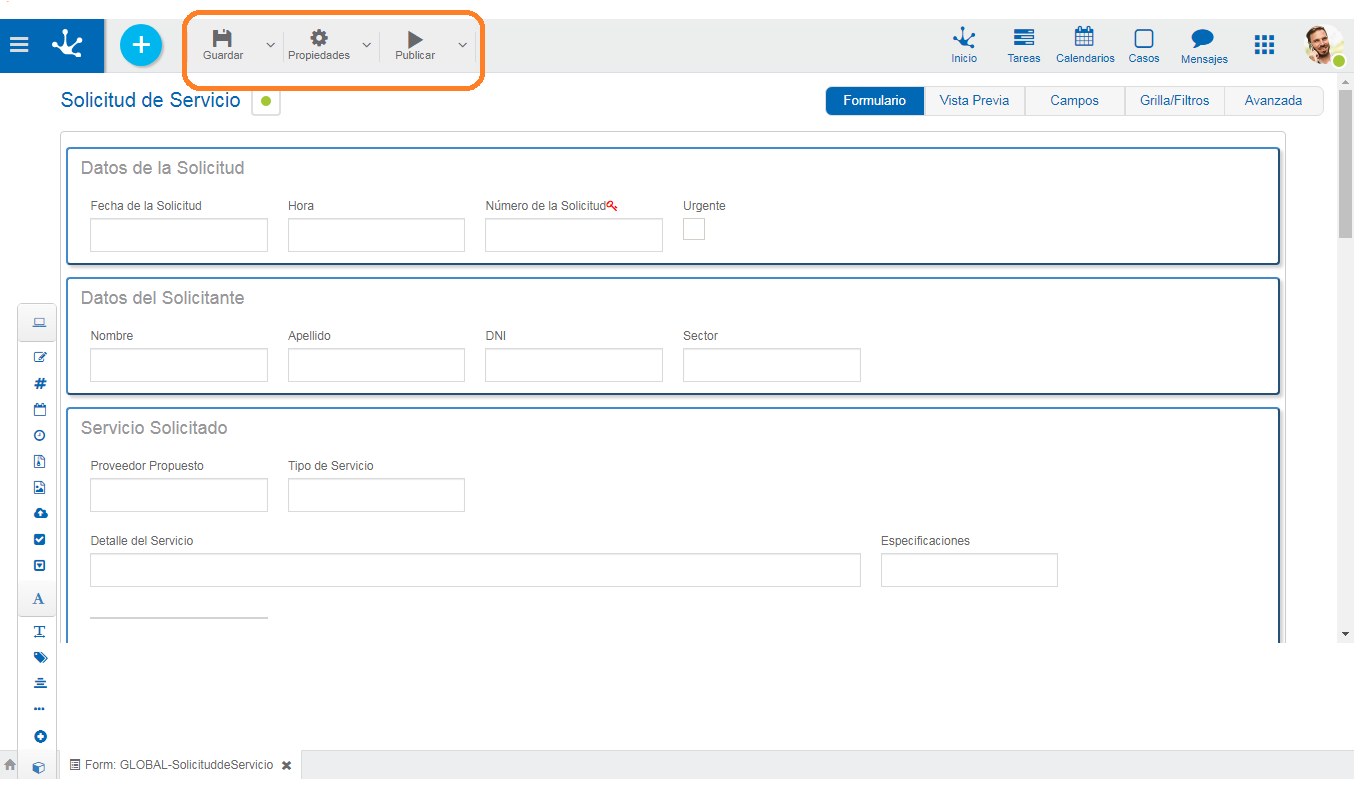The width and height of the screenshot is (1367, 790).
Task: Select the Servicio Solicitado heading
Action: coord(154,428)
